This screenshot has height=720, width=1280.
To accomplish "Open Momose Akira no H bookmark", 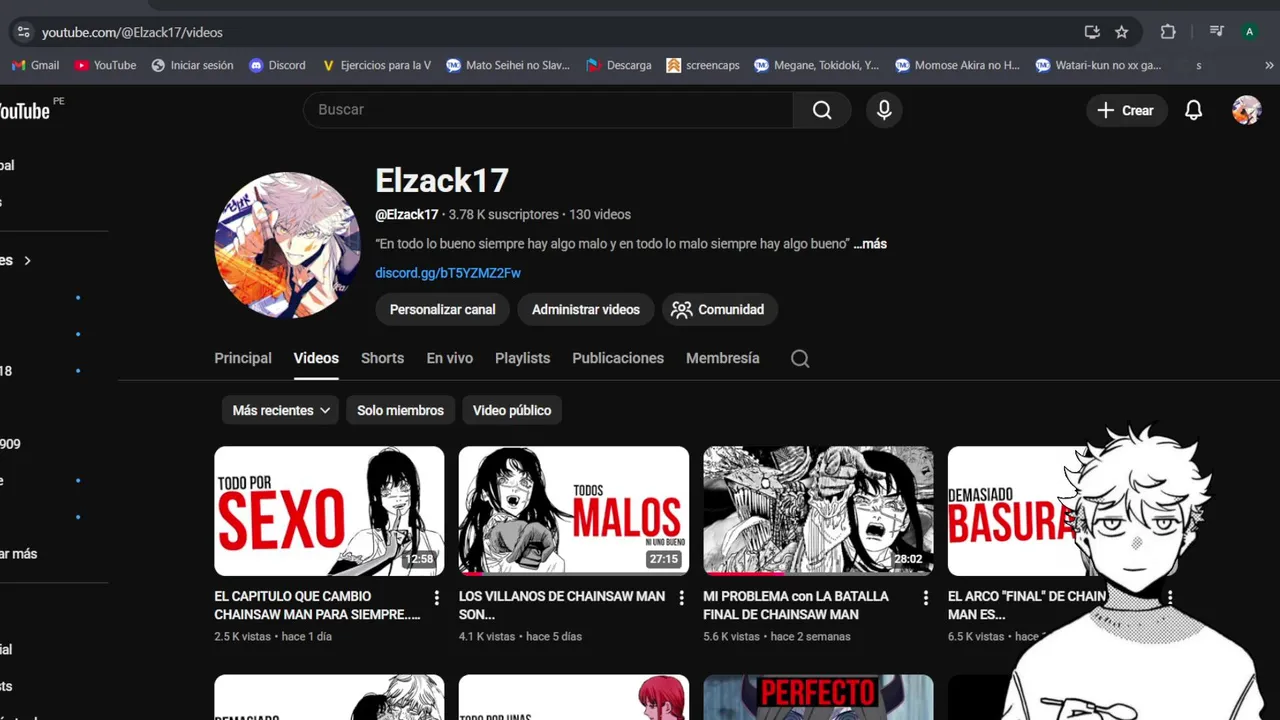I will [x=958, y=65].
